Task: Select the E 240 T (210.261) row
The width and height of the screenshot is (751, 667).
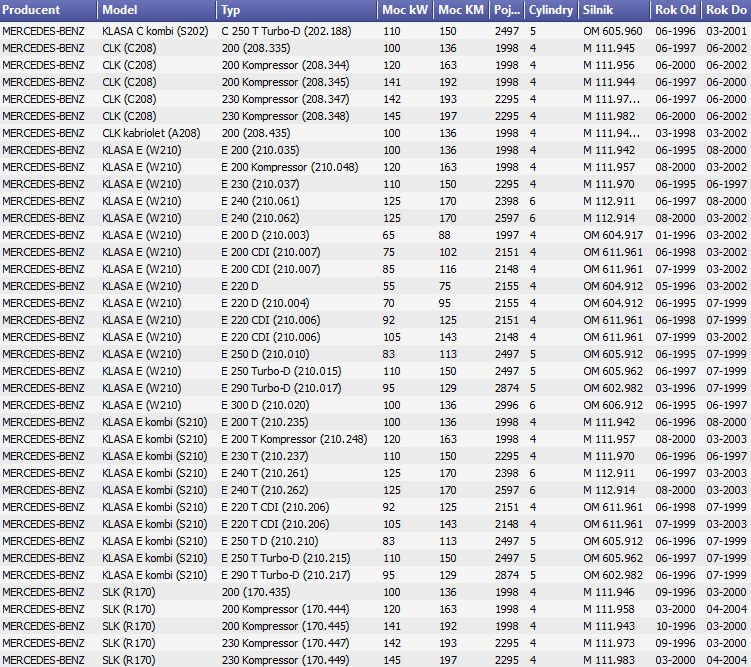Action: tap(376, 473)
